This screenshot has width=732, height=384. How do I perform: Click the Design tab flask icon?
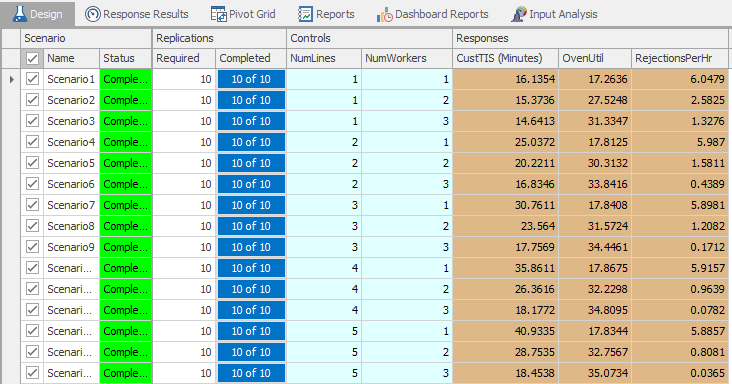coord(20,14)
